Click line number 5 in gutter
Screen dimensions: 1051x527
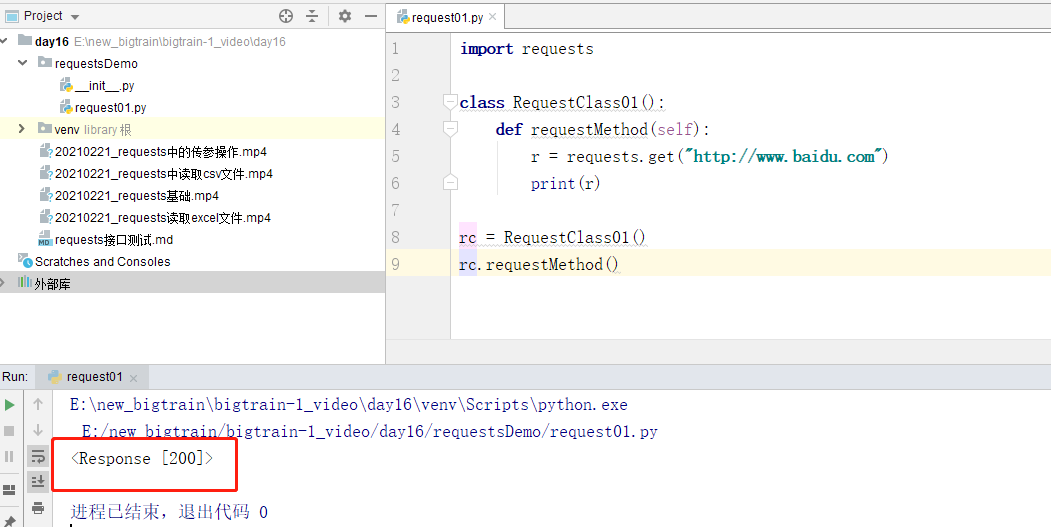point(395,156)
